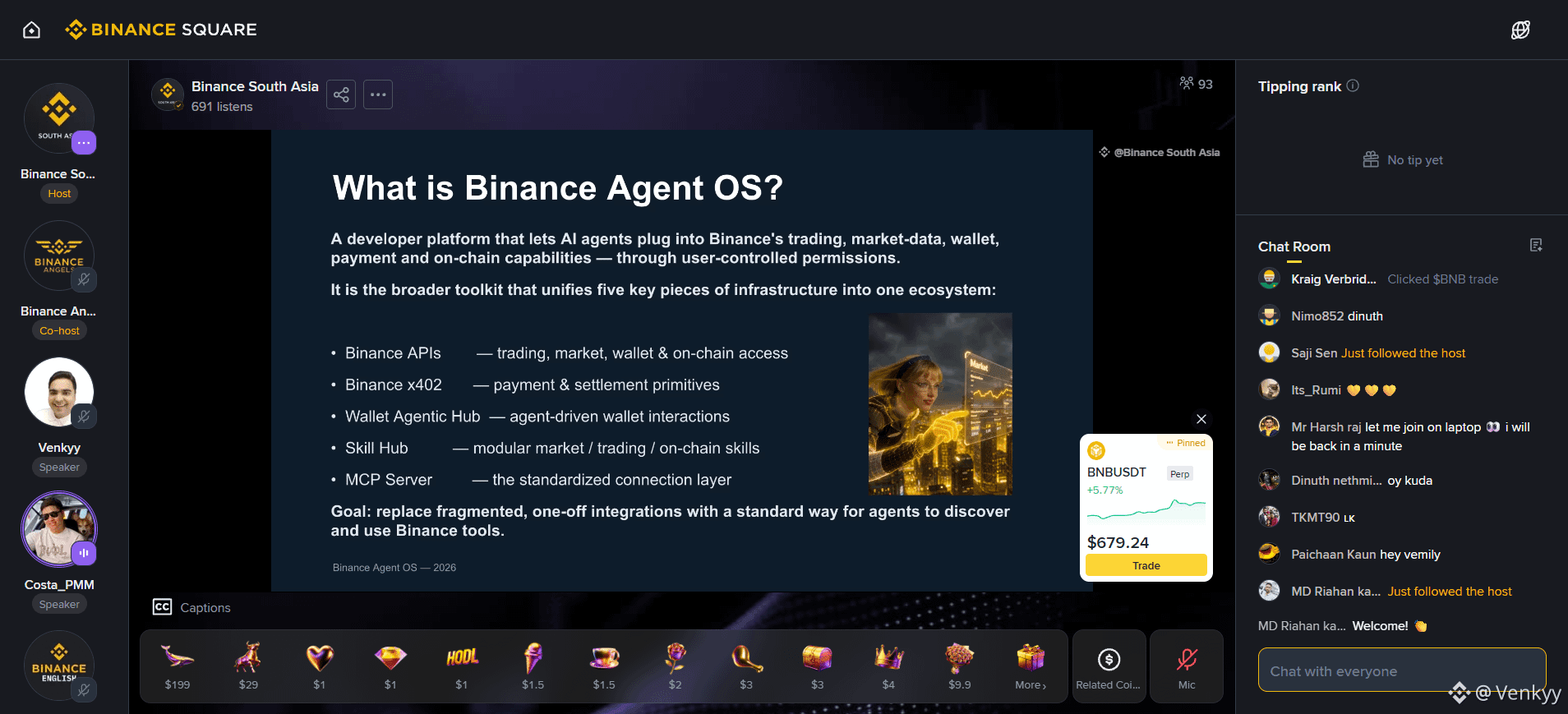The width and height of the screenshot is (1568, 714).
Task: Click the $679.24 price value
Action: (x=1118, y=542)
